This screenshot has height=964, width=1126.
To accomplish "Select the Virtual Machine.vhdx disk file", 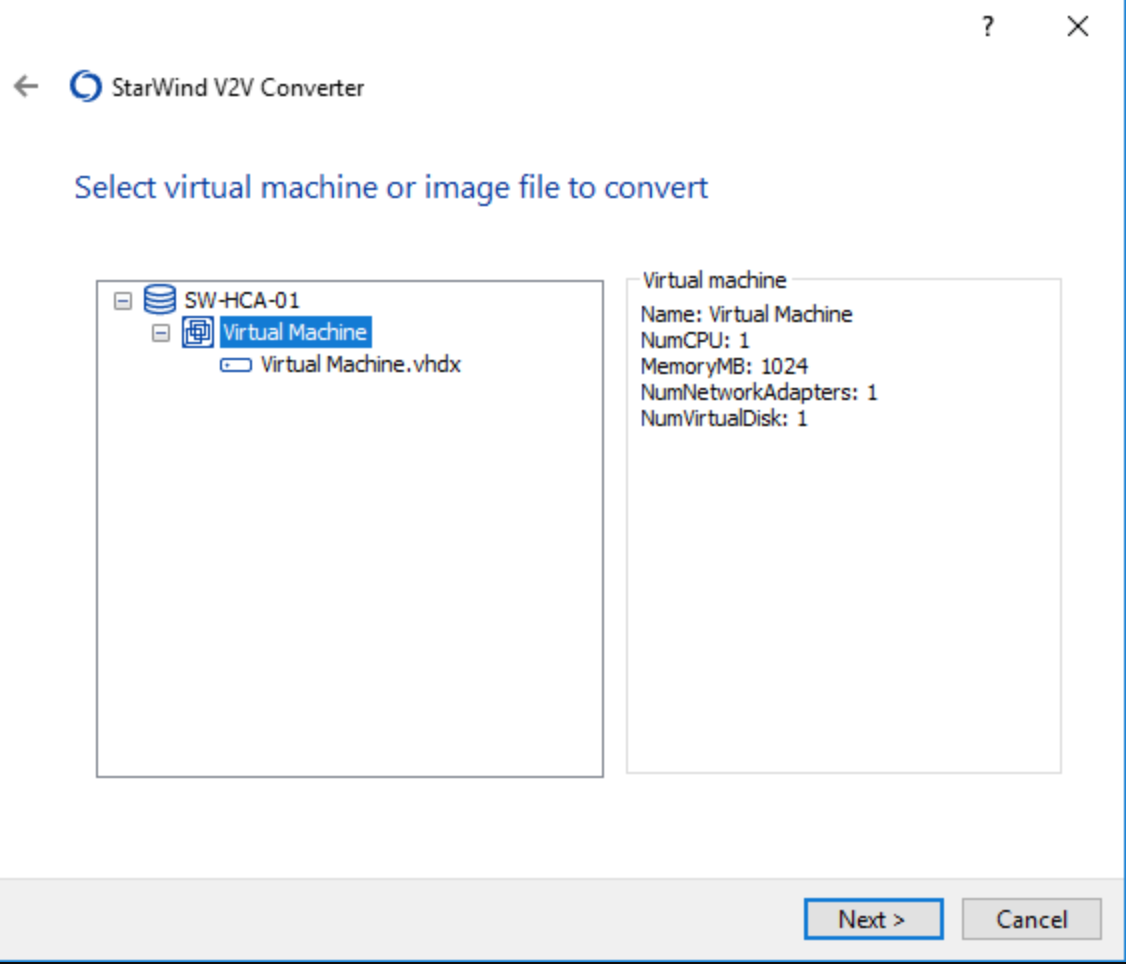I will click(x=360, y=365).
